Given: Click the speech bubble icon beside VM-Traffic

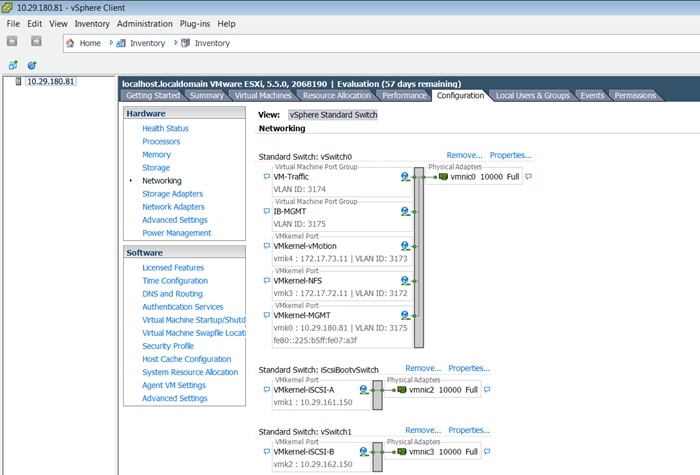Looking at the screenshot, I should [x=267, y=177].
